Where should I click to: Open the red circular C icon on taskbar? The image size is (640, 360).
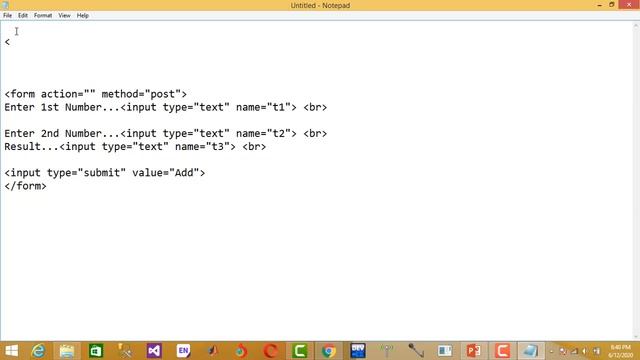(x=270, y=351)
